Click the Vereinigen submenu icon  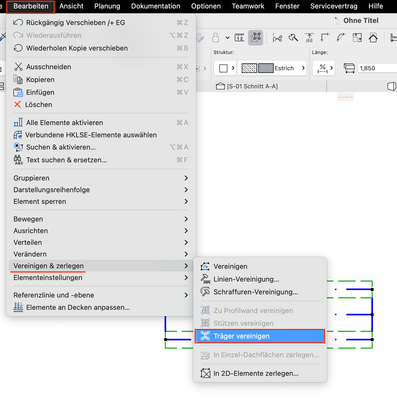(205, 266)
